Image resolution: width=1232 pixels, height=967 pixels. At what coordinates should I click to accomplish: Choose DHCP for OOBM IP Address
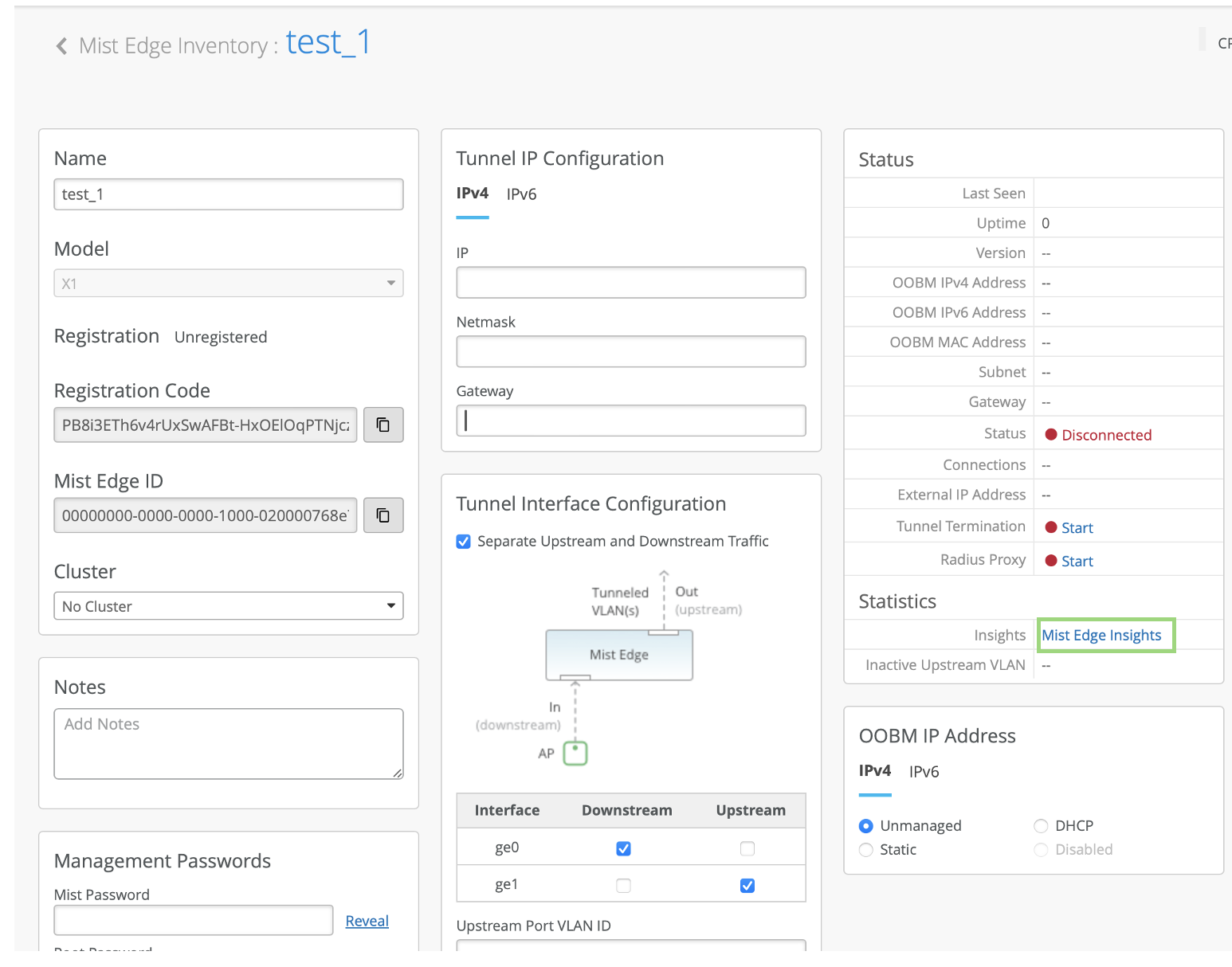coord(1041,826)
